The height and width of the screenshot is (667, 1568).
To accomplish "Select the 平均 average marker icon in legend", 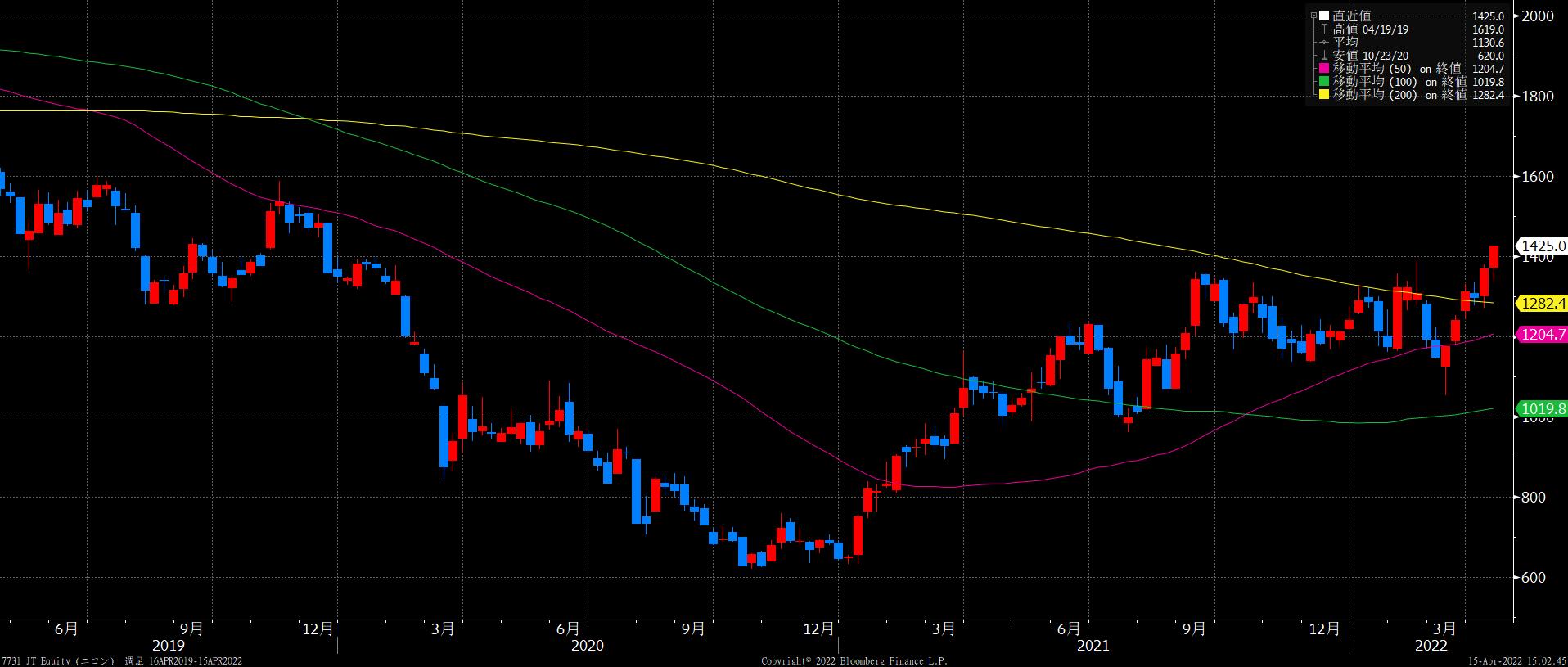I will pyautogui.click(x=1324, y=42).
